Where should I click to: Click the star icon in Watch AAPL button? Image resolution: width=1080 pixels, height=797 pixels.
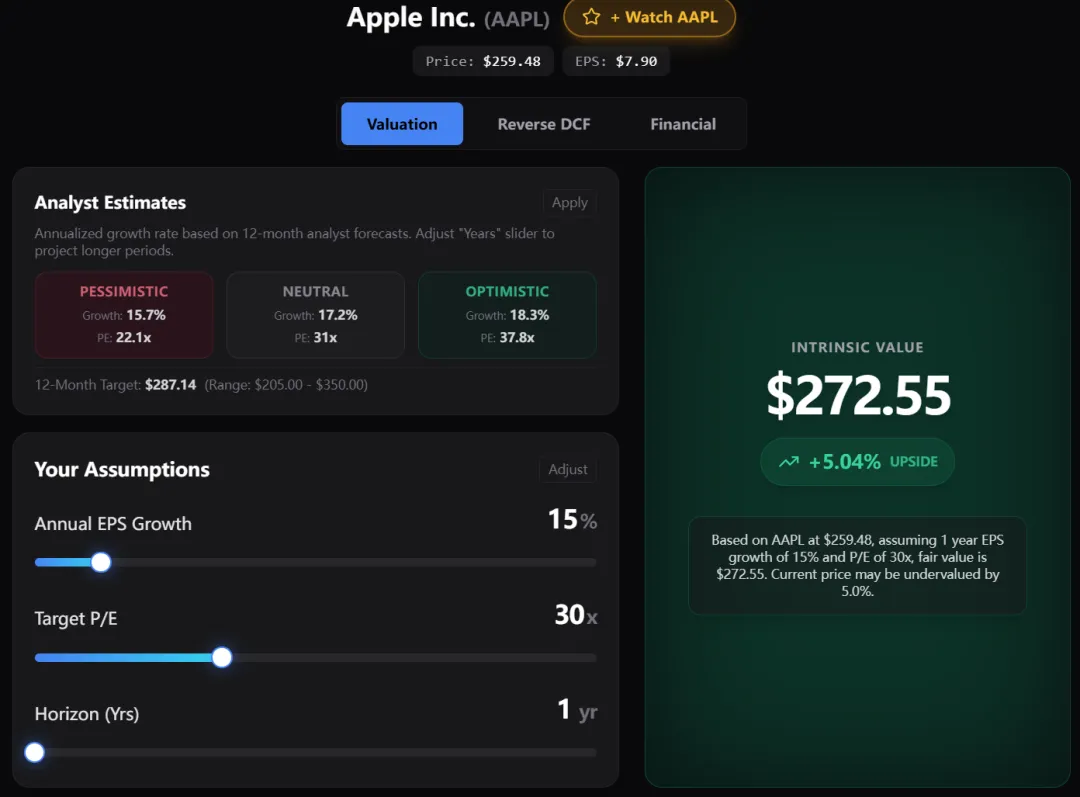click(x=591, y=17)
